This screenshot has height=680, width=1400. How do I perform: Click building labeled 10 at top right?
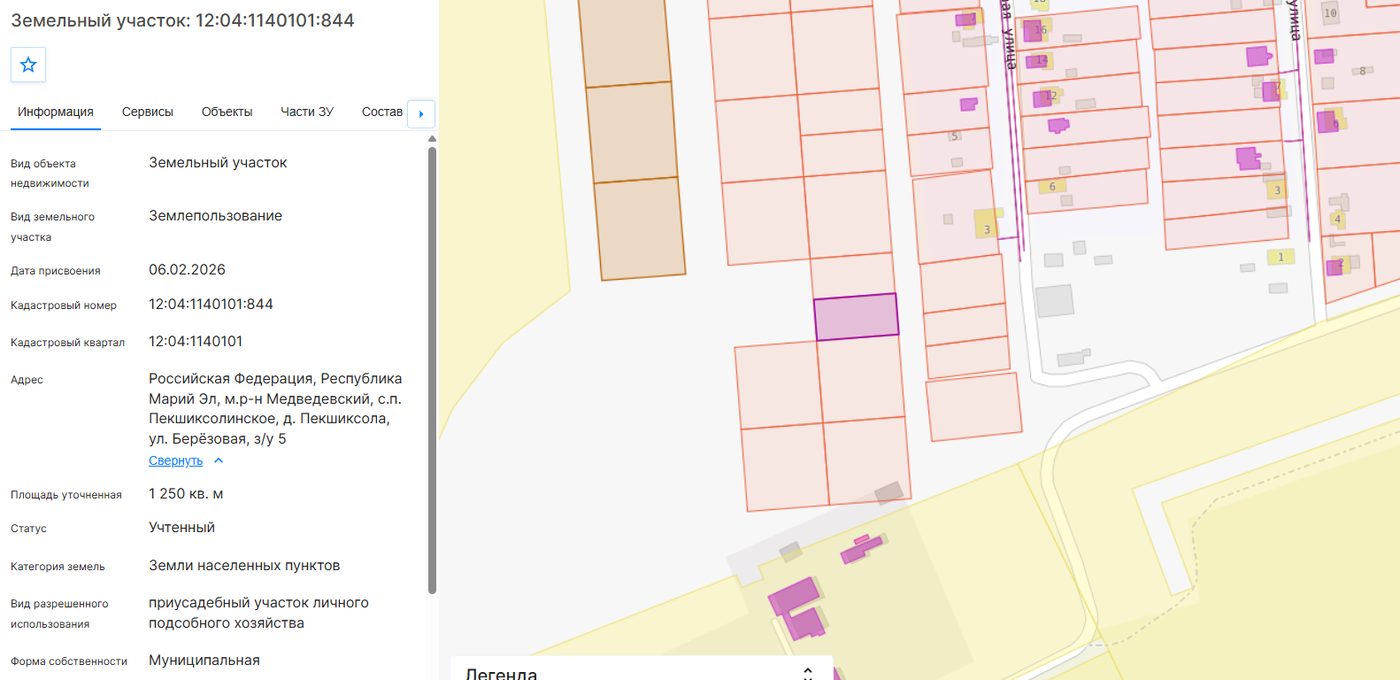pyautogui.click(x=1330, y=13)
